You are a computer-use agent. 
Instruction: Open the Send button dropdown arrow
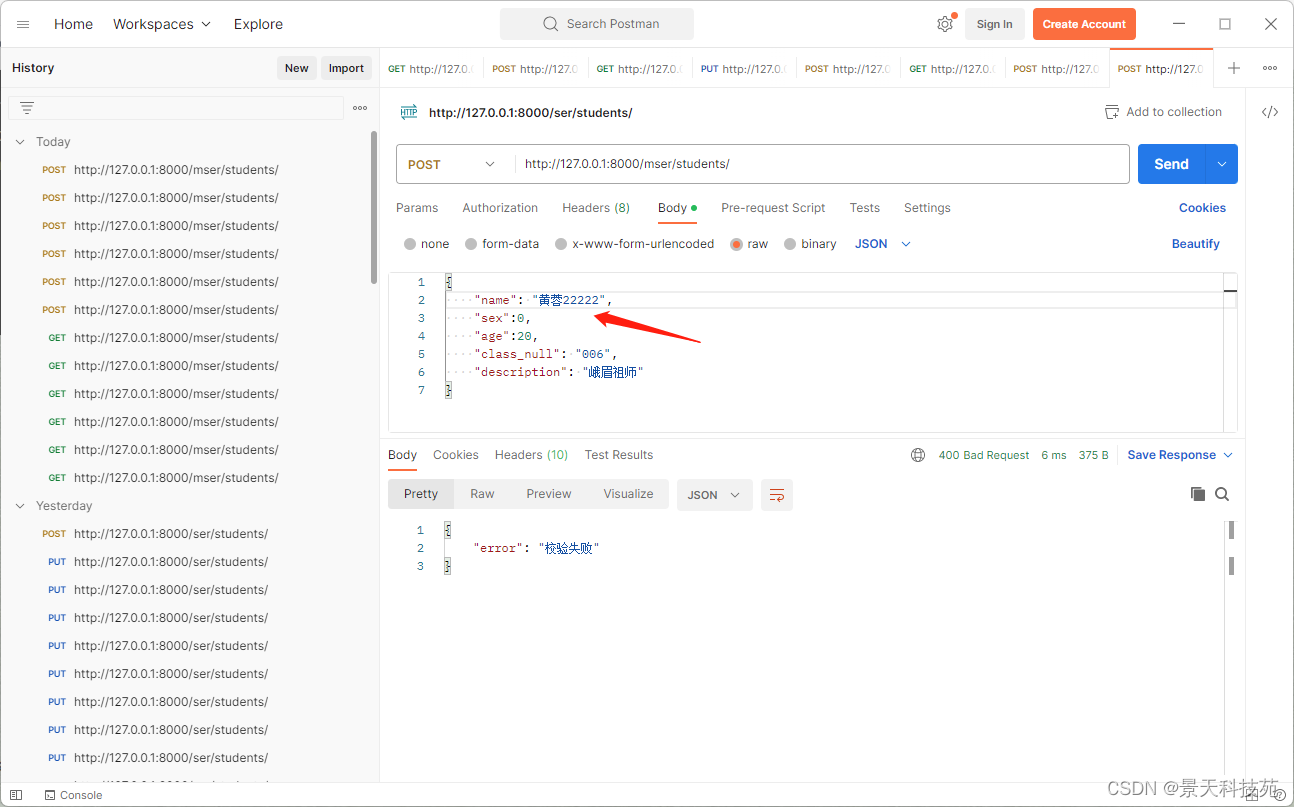[1222, 164]
